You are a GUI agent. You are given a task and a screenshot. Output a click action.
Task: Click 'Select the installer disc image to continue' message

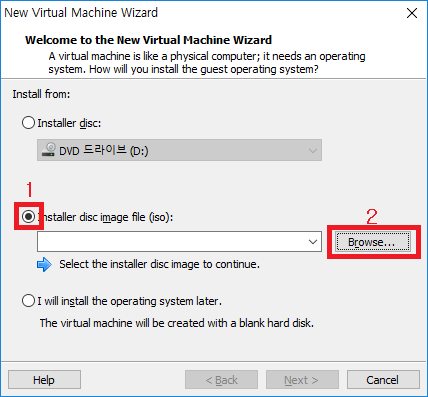(159, 264)
